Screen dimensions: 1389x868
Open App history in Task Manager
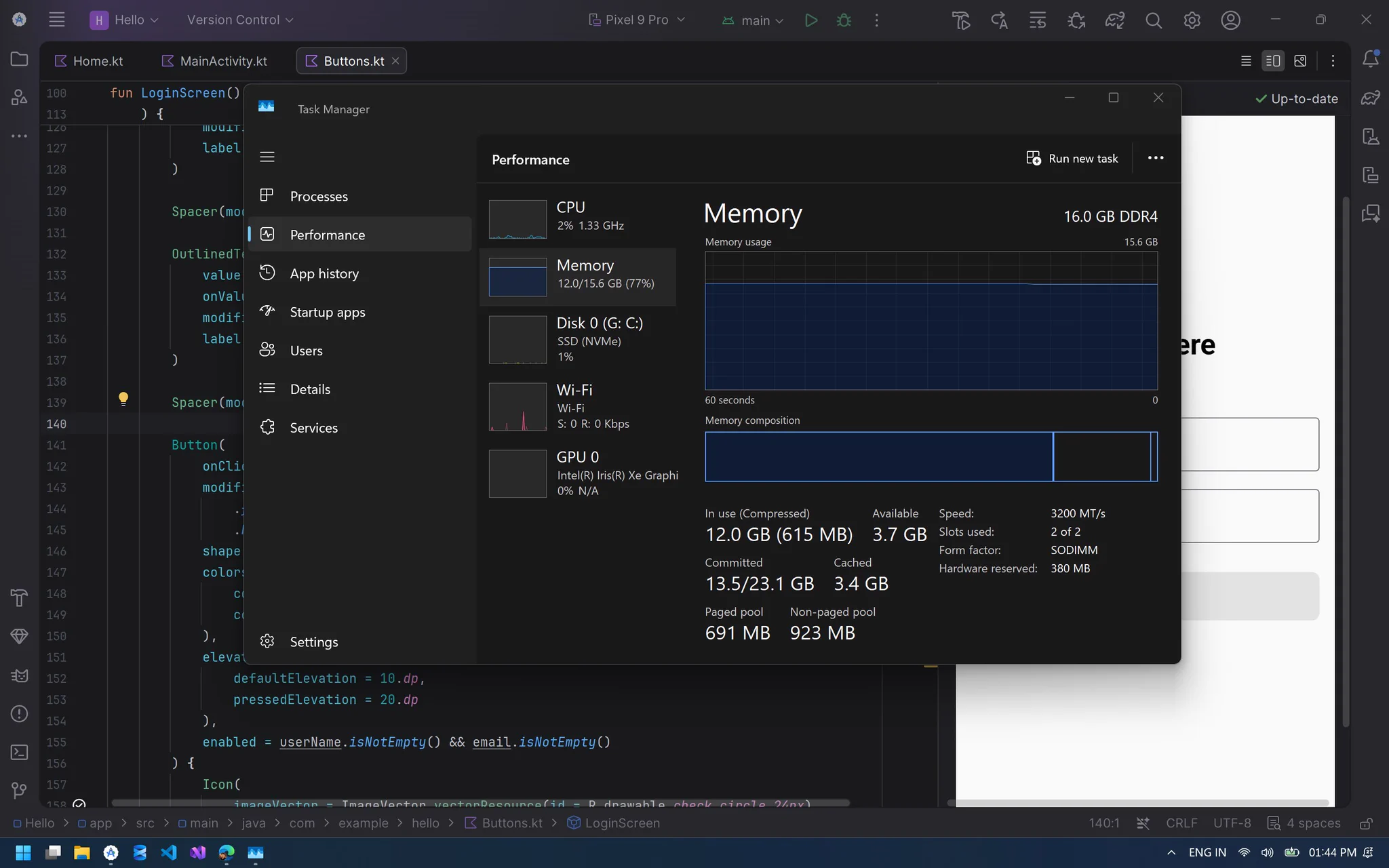click(x=359, y=273)
